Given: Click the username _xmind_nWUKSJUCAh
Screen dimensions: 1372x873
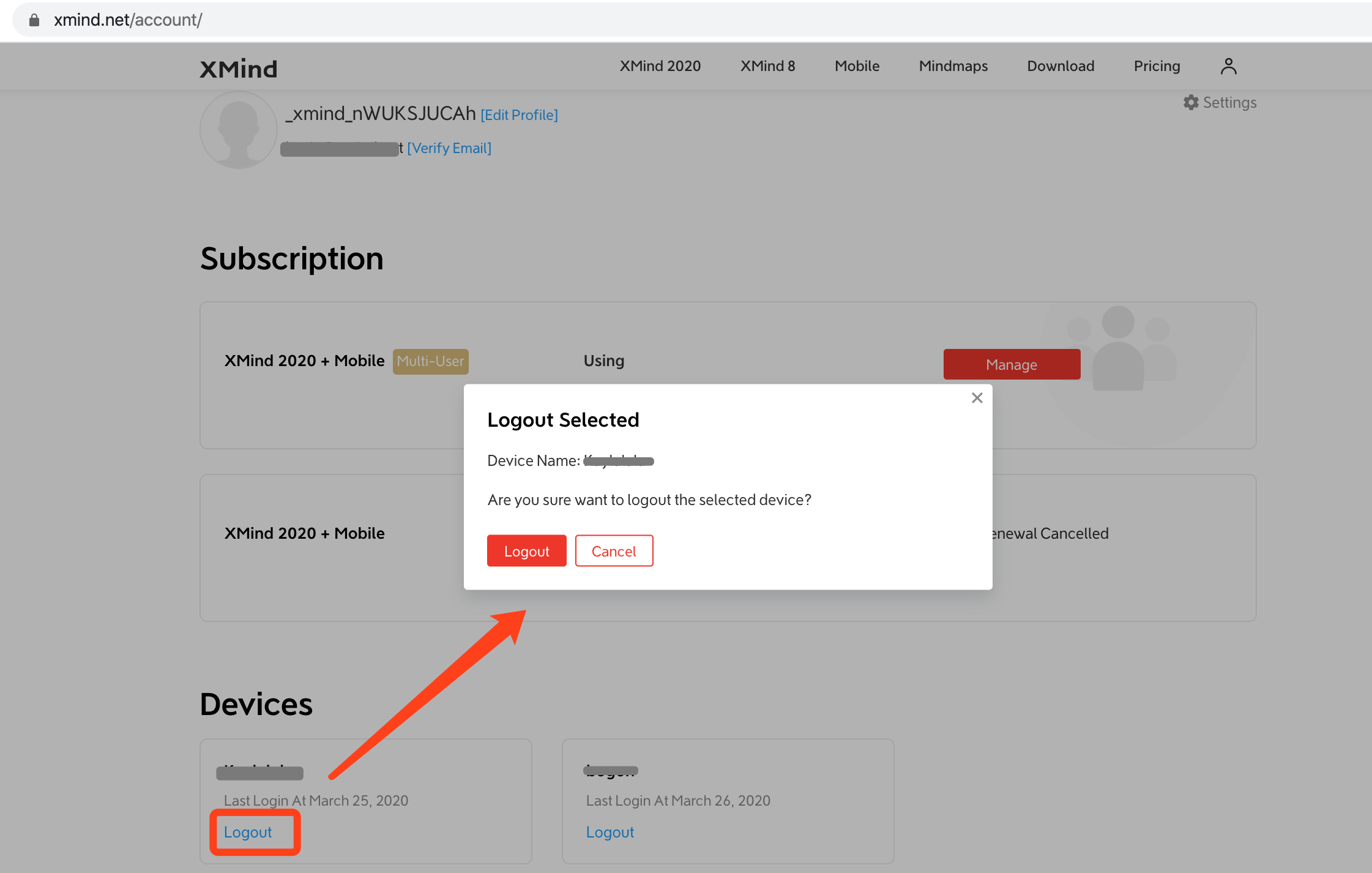Looking at the screenshot, I should [381, 113].
